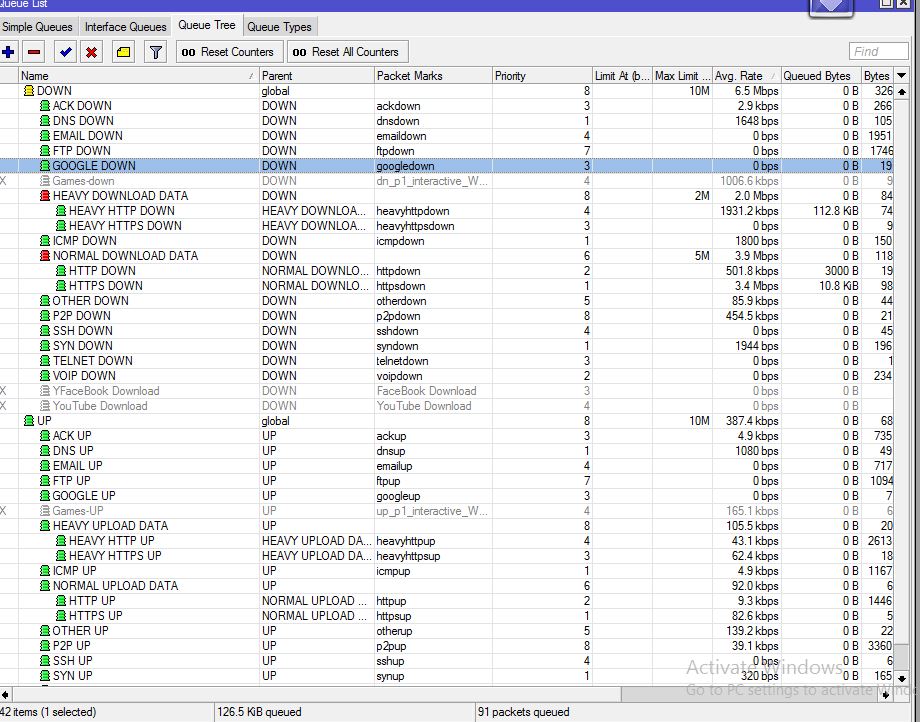Open the Queue Types tab

pos(279,27)
